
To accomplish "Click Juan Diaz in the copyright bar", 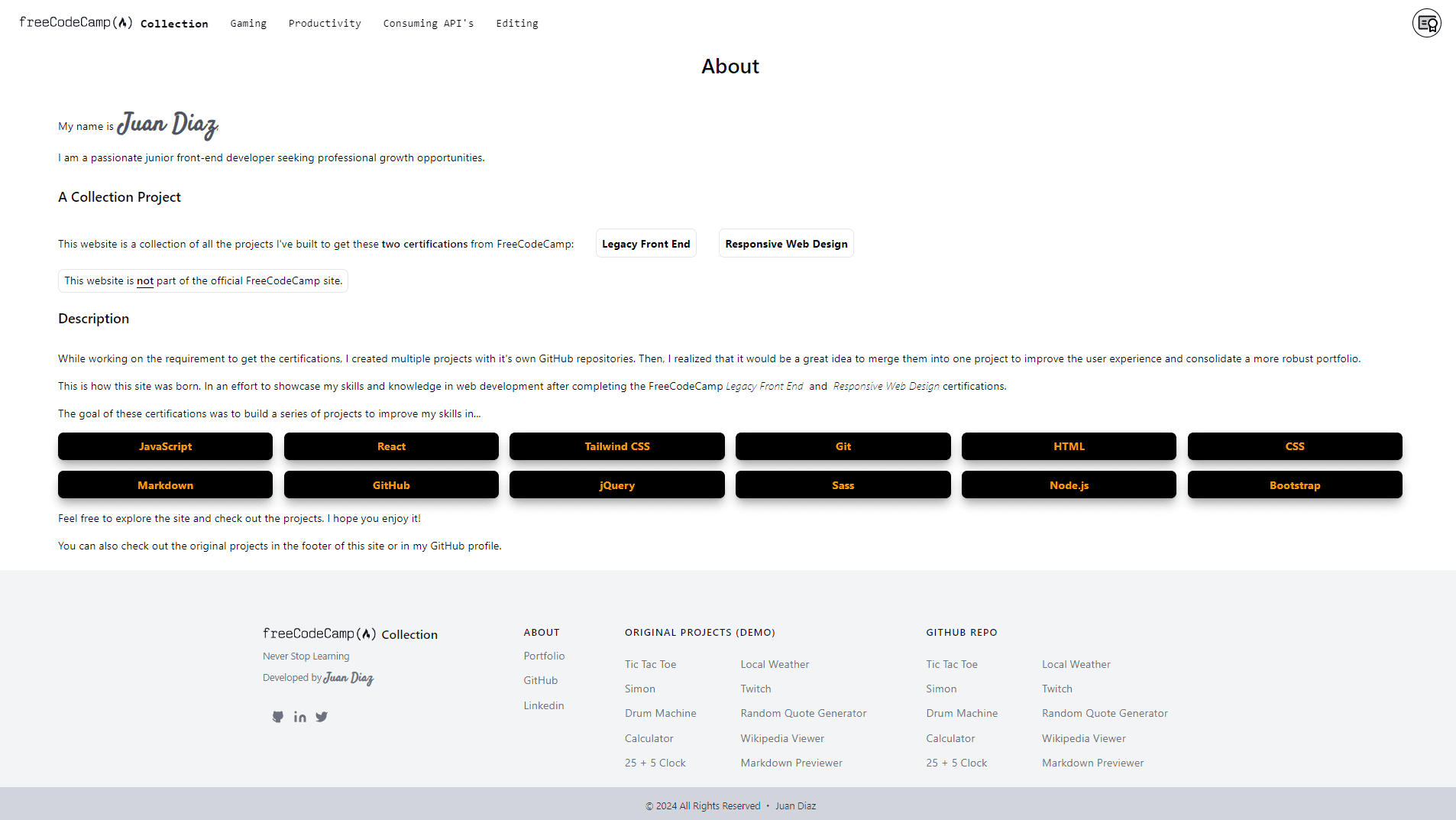I will (795, 805).
